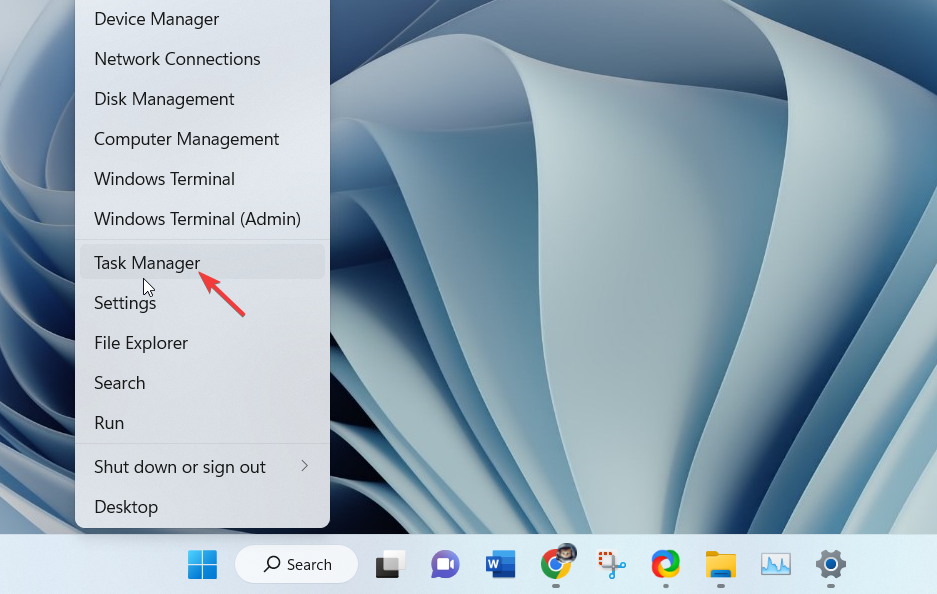This screenshot has width=937, height=594.
Task: Open the Windows Start button
Action: (203, 564)
